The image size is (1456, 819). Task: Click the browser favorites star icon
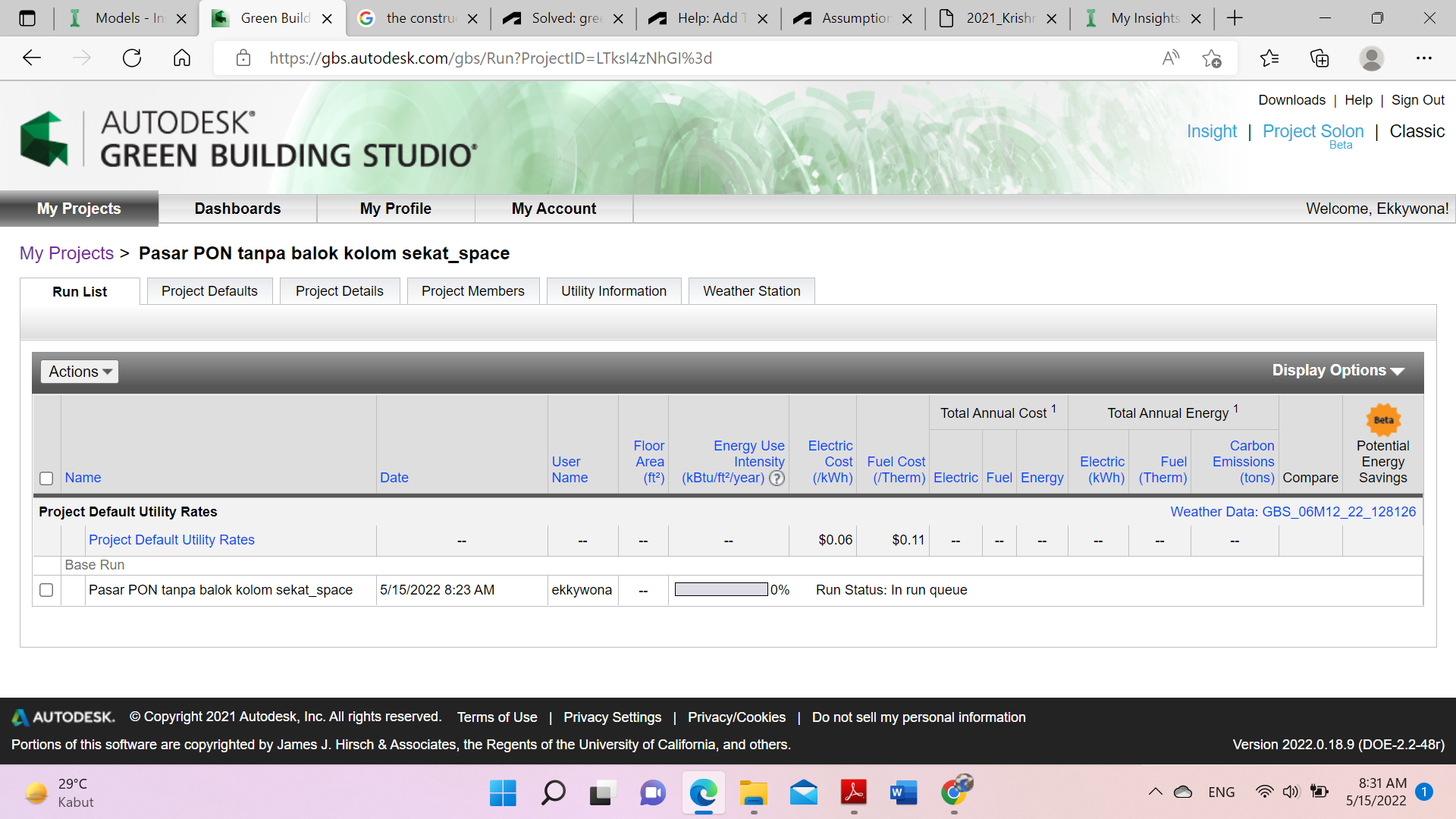pyautogui.click(x=1212, y=58)
